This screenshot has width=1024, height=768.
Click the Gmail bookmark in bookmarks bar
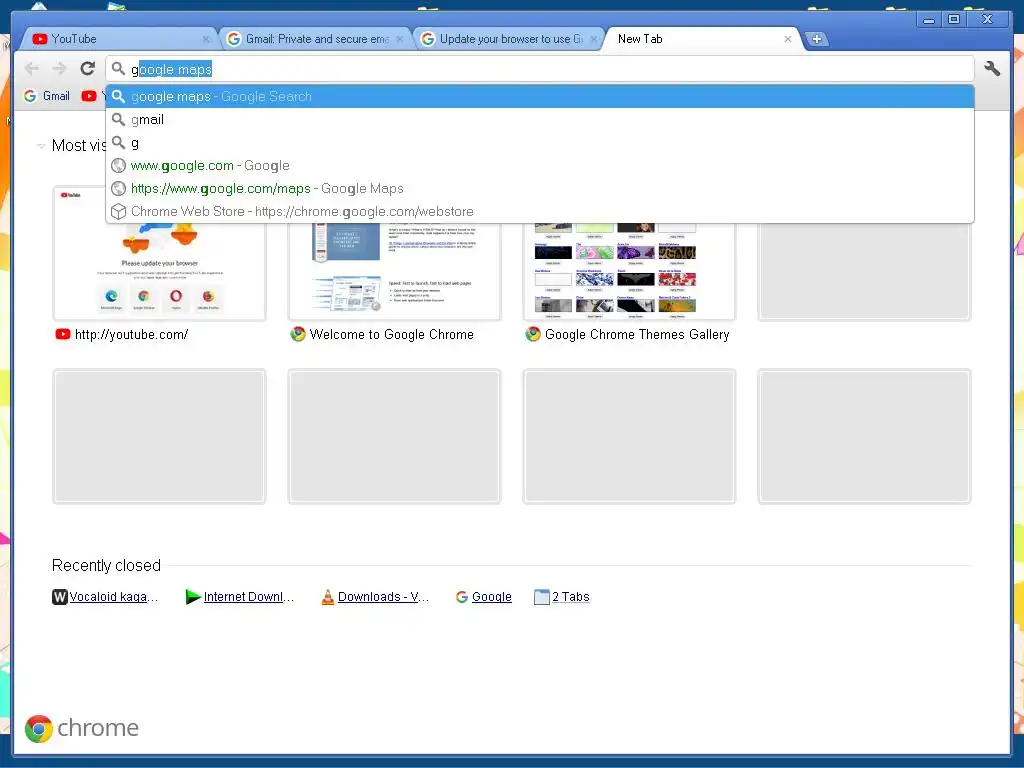click(x=47, y=96)
